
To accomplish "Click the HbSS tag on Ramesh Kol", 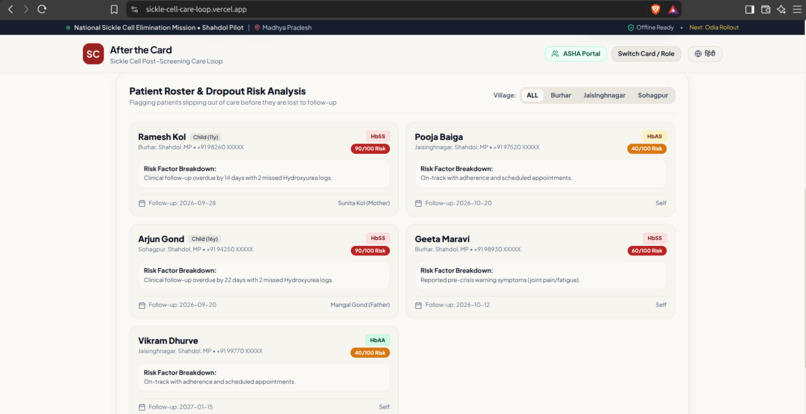I will point(378,136).
